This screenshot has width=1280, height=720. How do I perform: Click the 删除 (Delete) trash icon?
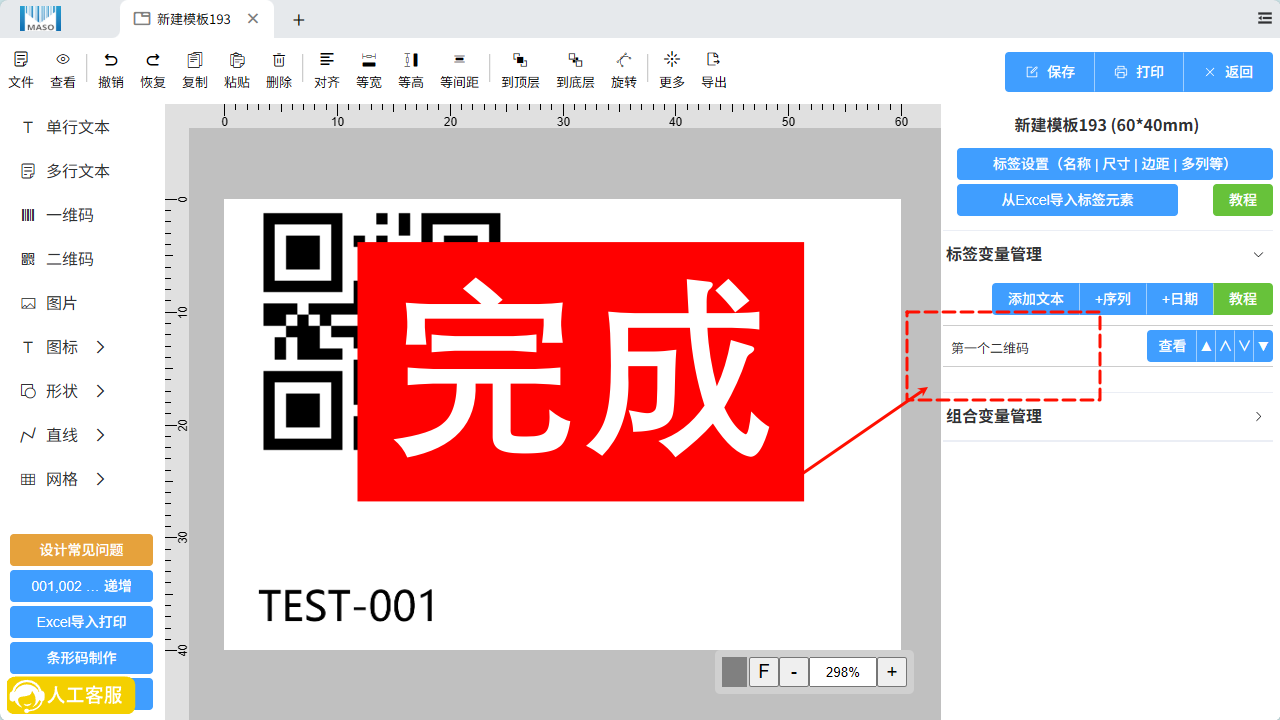point(279,70)
